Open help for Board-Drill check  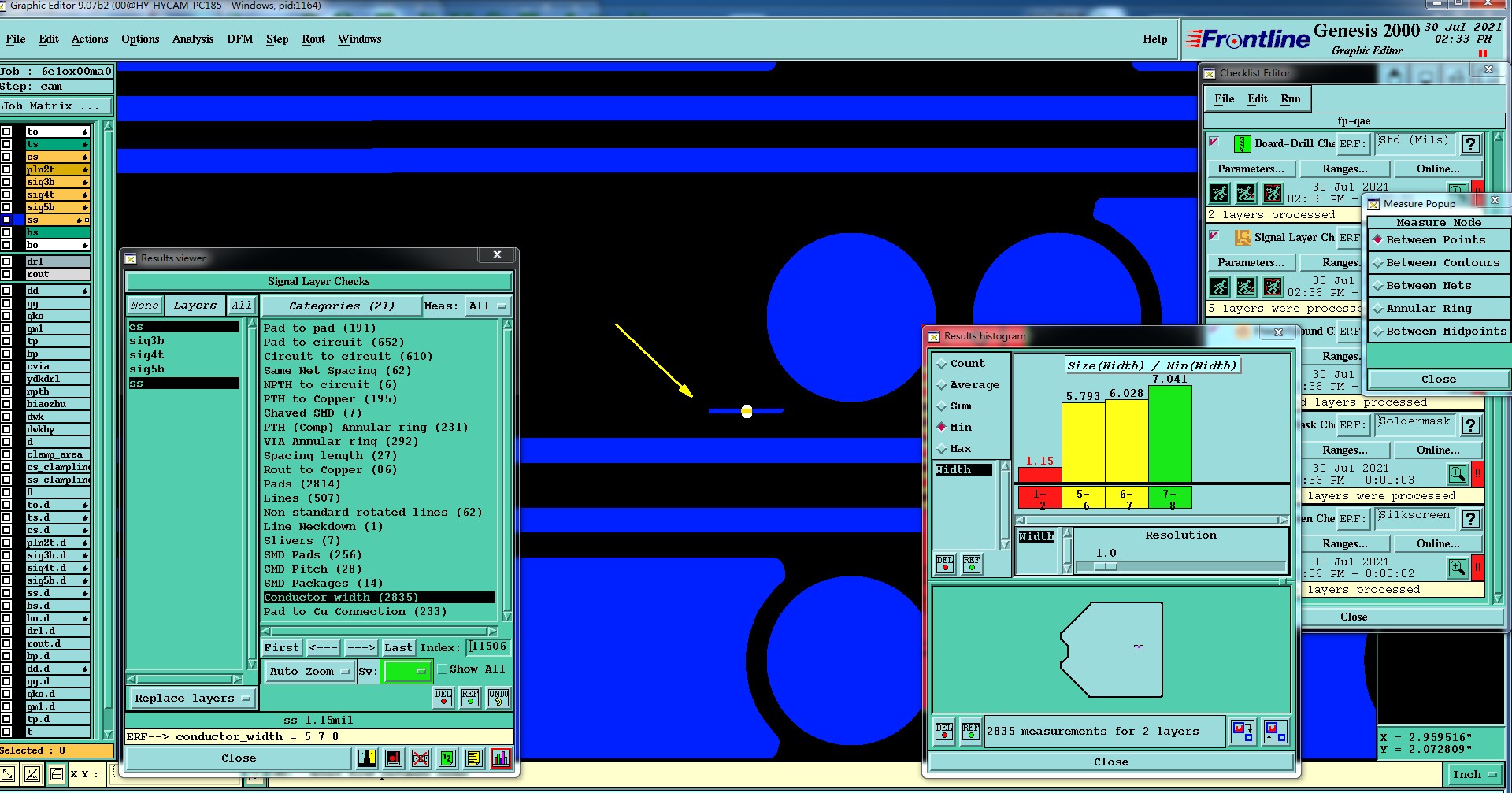(x=1469, y=143)
